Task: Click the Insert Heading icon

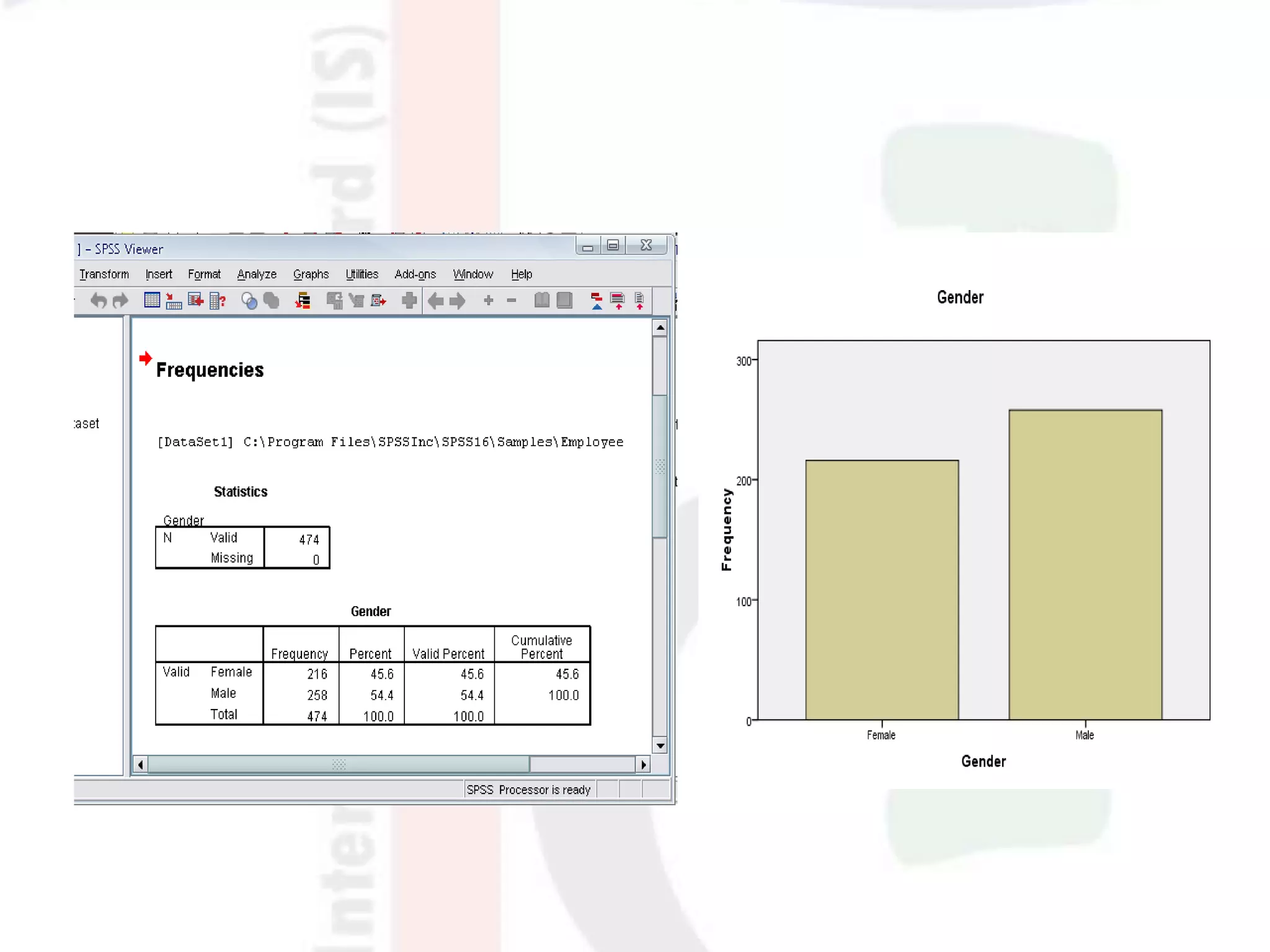Action: 596,301
